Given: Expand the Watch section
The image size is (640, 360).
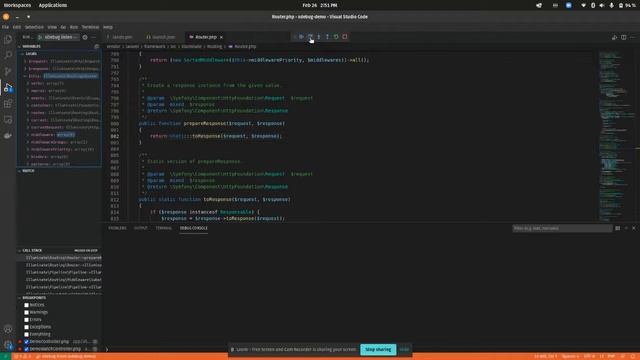Looking at the screenshot, I should (x=59, y=171).
